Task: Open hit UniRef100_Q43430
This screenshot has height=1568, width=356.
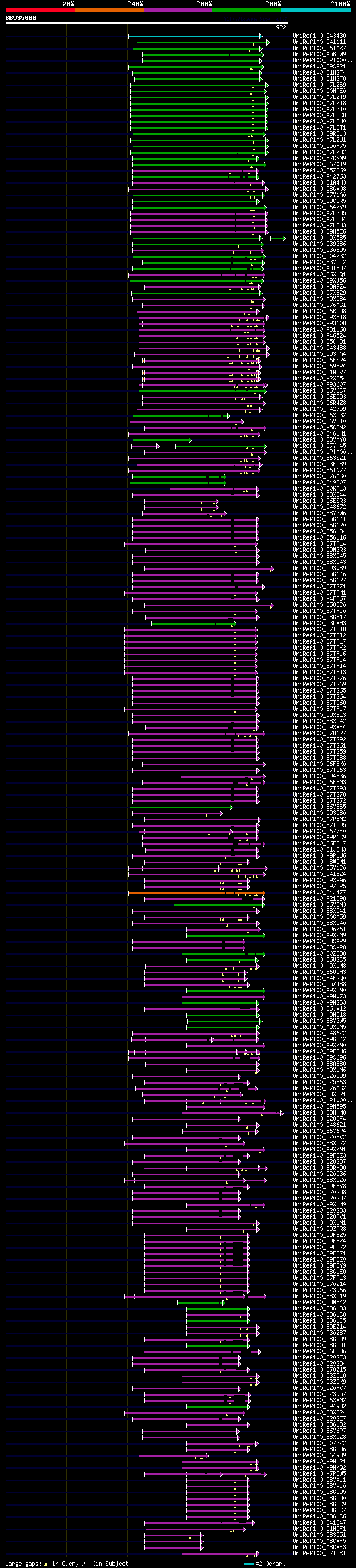Action: (319, 36)
